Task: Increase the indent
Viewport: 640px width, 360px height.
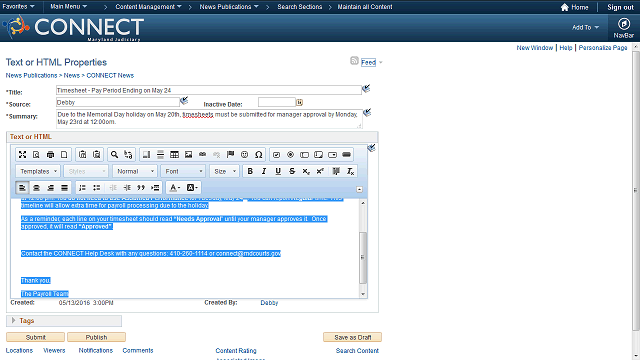Action: pos(127,188)
